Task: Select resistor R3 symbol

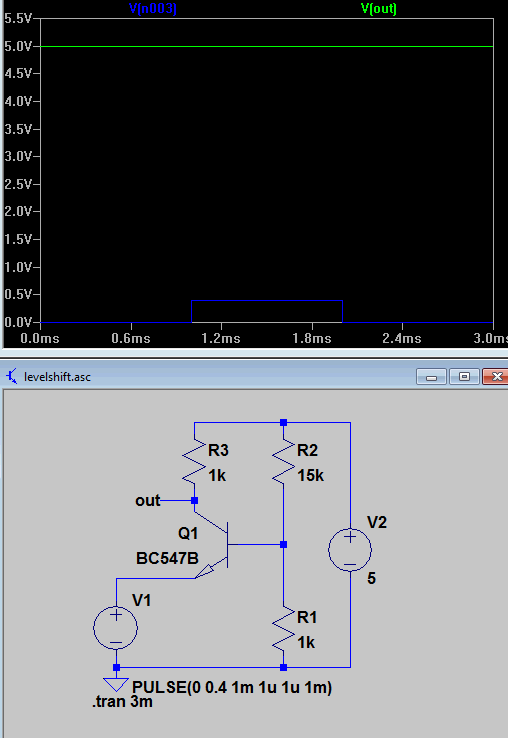Action: [x=194, y=463]
